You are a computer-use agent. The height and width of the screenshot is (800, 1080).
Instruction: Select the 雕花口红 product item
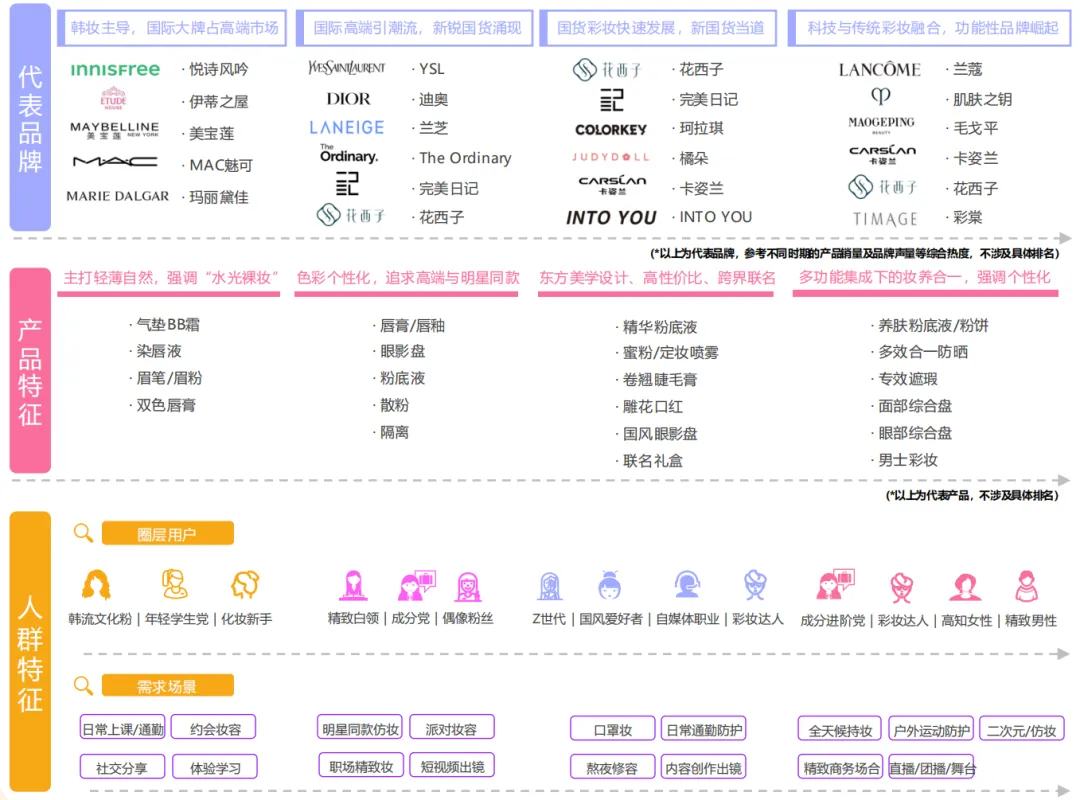(x=650, y=407)
